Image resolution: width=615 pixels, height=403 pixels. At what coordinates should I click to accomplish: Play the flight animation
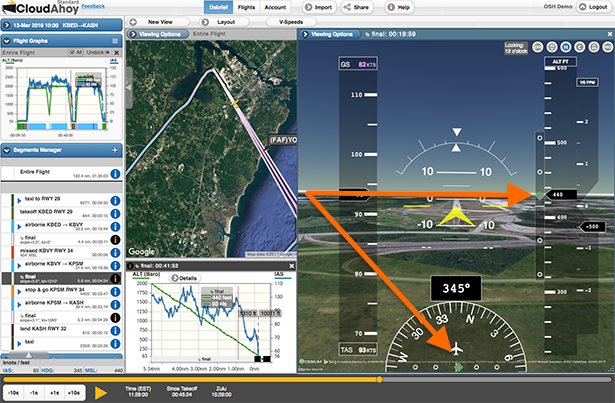click(101, 392)
